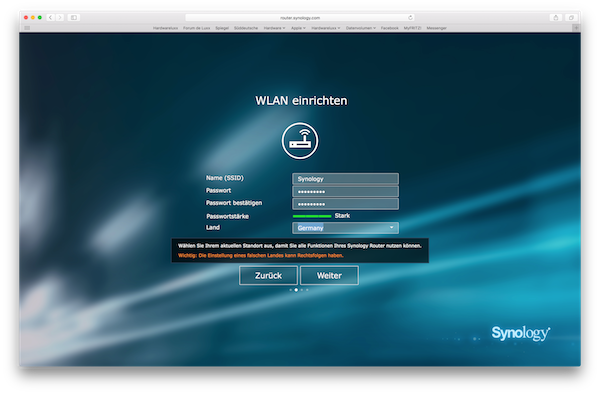This screenshot has width=600, height=394.
Task: Open the Facebook bookmark
Action: point(390,28)
